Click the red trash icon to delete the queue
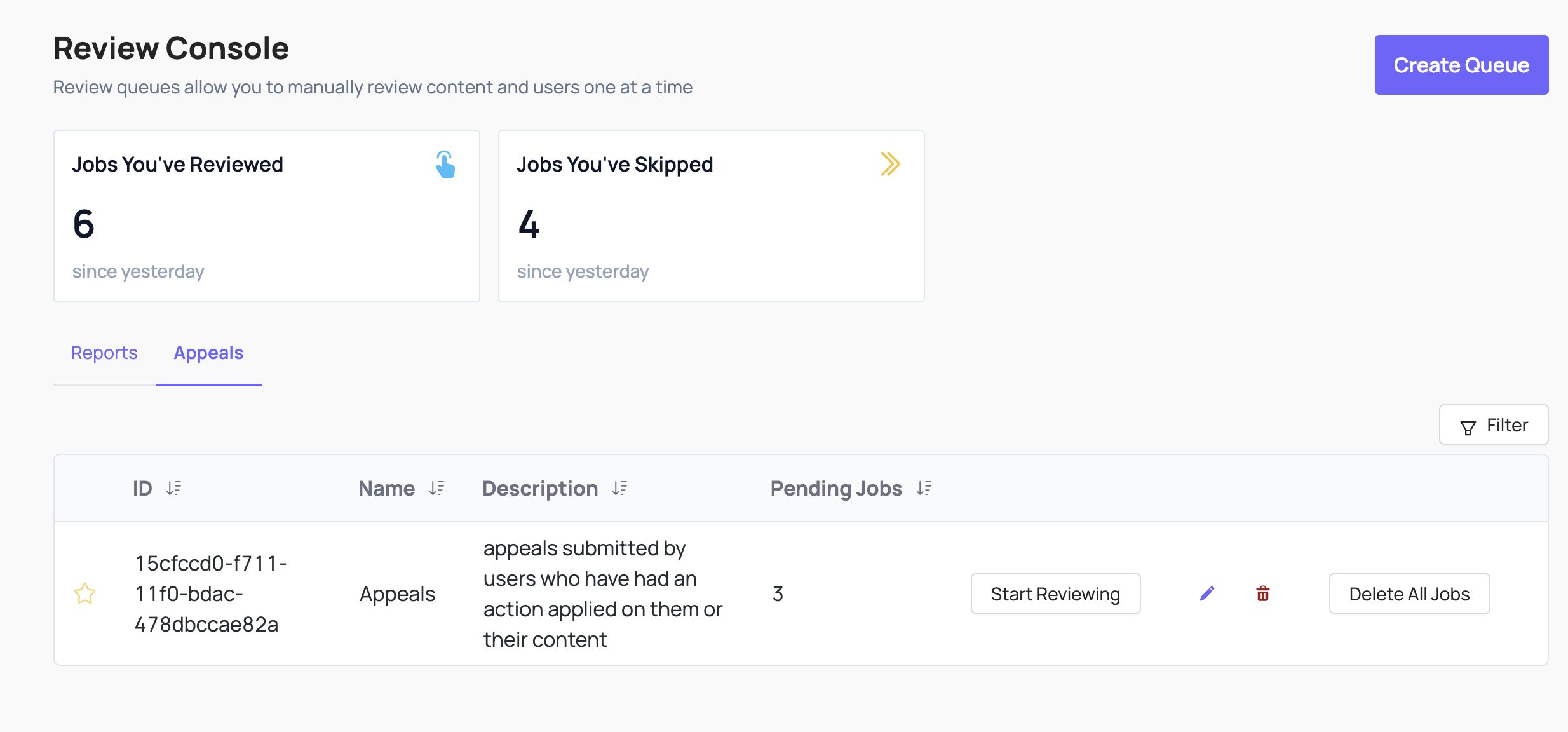This screenshot has height=732, width=1568. tap(1263, 593)
